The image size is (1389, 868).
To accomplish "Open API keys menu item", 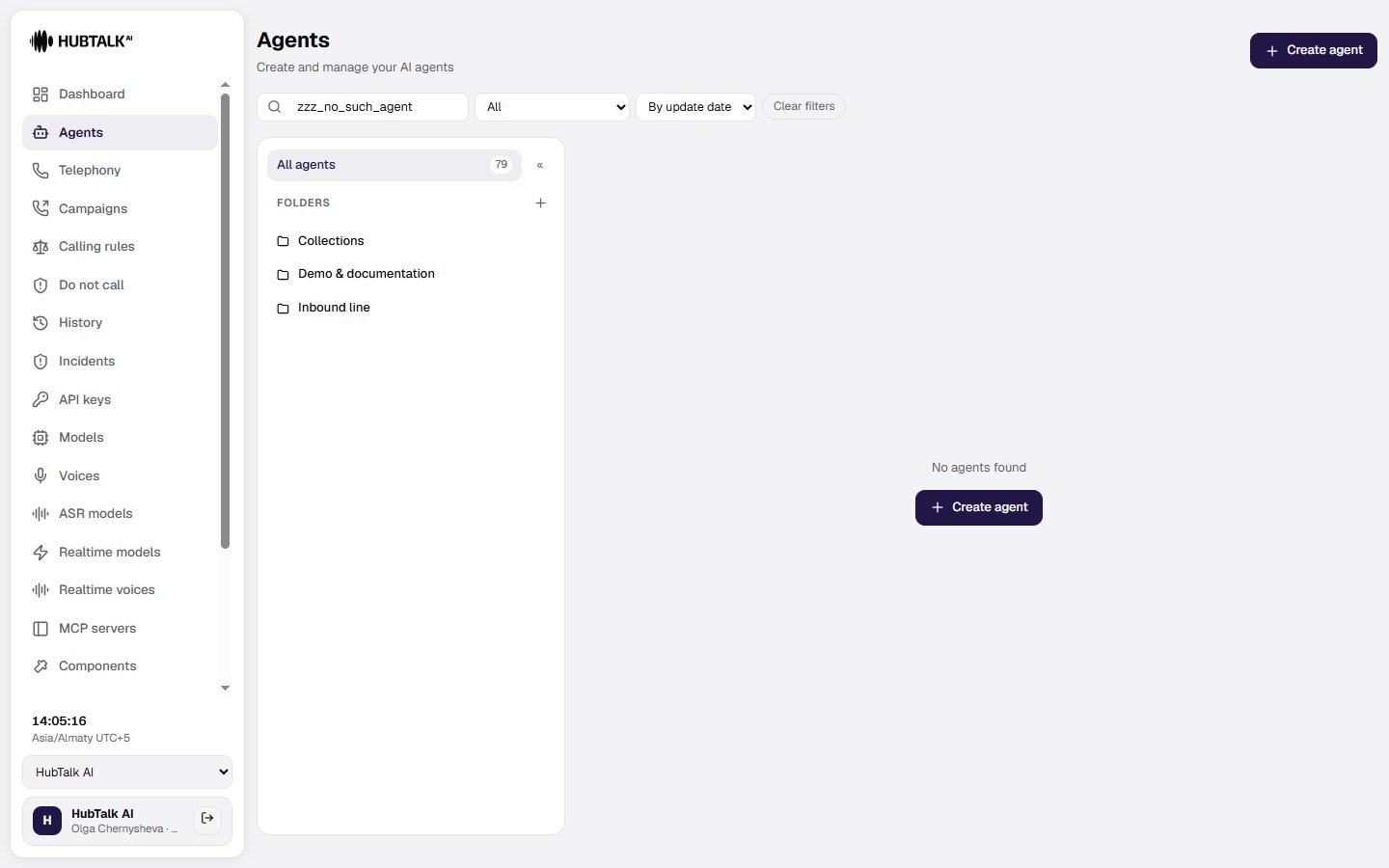I will [x=120, y=399].
